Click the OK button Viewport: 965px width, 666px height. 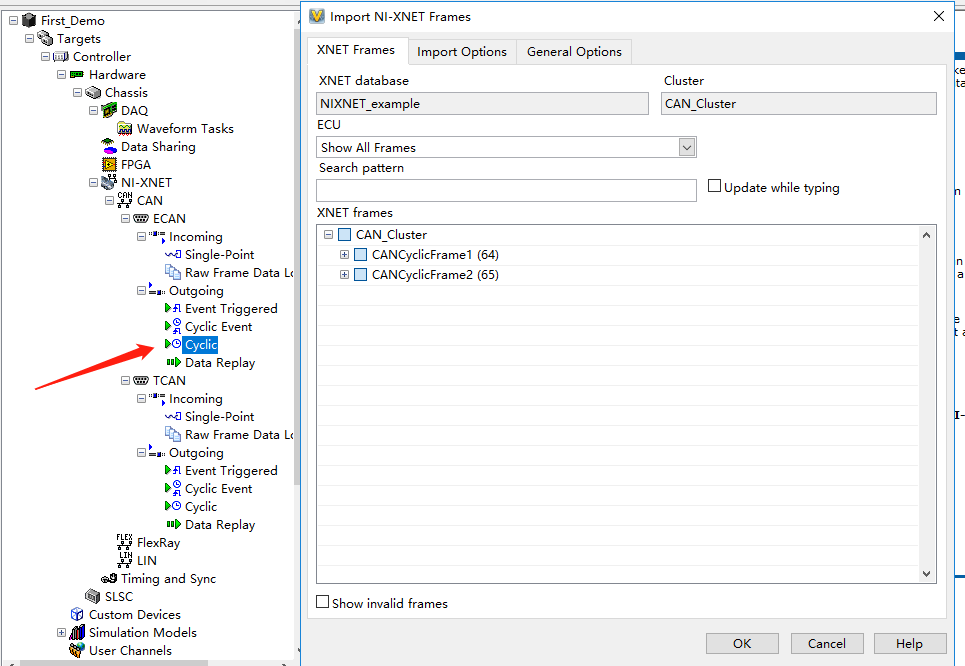point(742,643)
